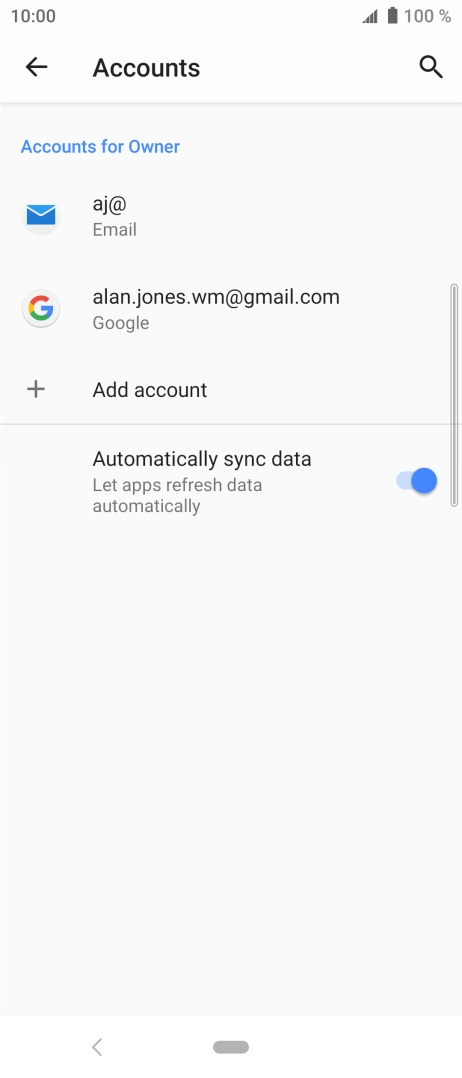Image resolution: width=462 pixels, height=1078 pixels.
Task: Tap the 100 % battery percentage text
Action: click(x=428, y=16)
